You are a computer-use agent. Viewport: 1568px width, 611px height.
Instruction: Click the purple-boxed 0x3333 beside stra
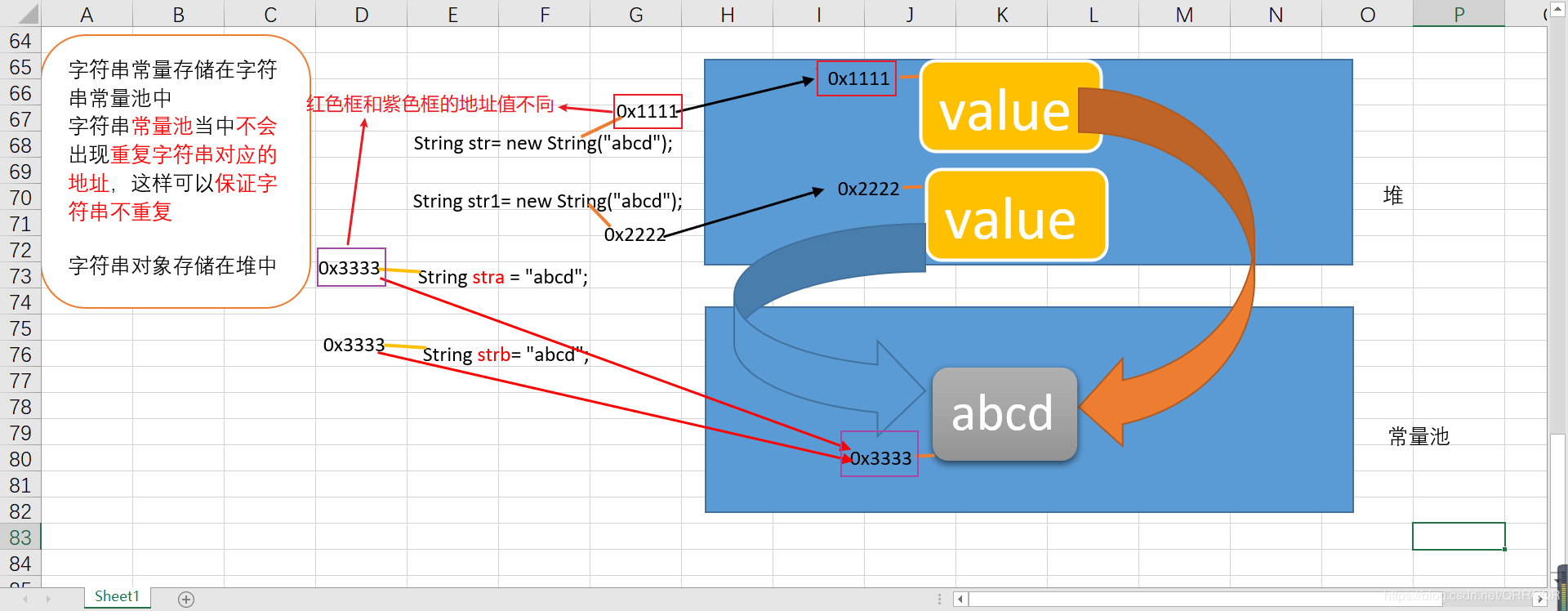pyautogui.click(x=351, y=267)
